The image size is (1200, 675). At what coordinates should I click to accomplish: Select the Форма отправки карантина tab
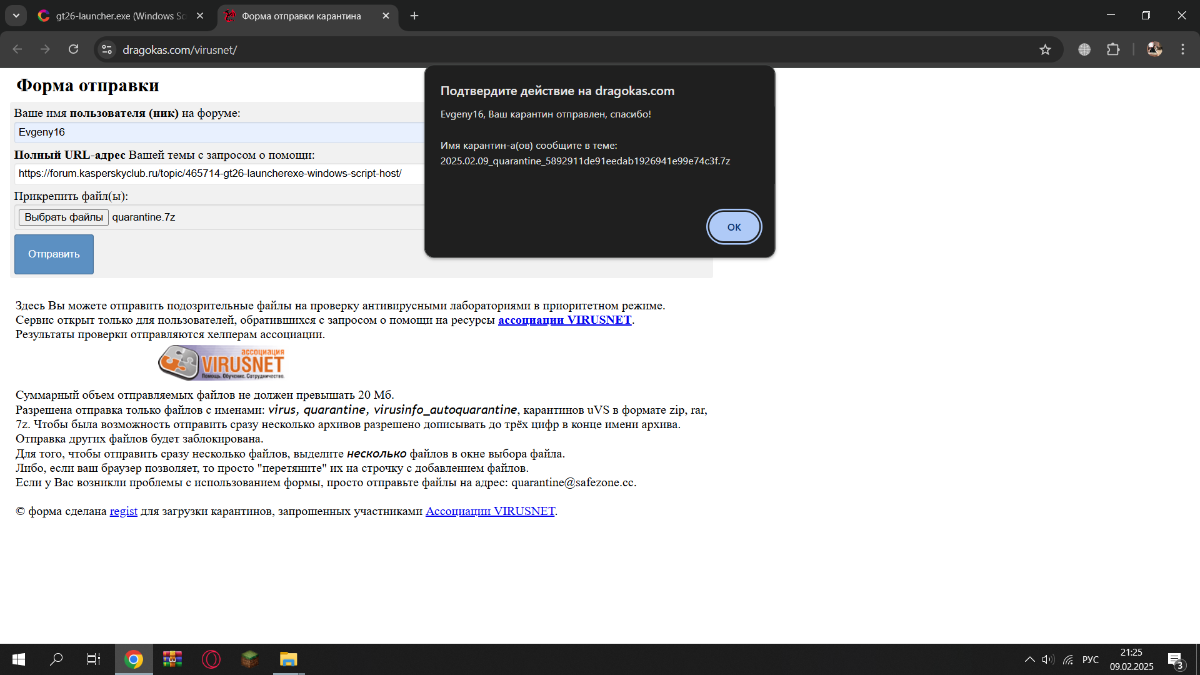point(301,16)
